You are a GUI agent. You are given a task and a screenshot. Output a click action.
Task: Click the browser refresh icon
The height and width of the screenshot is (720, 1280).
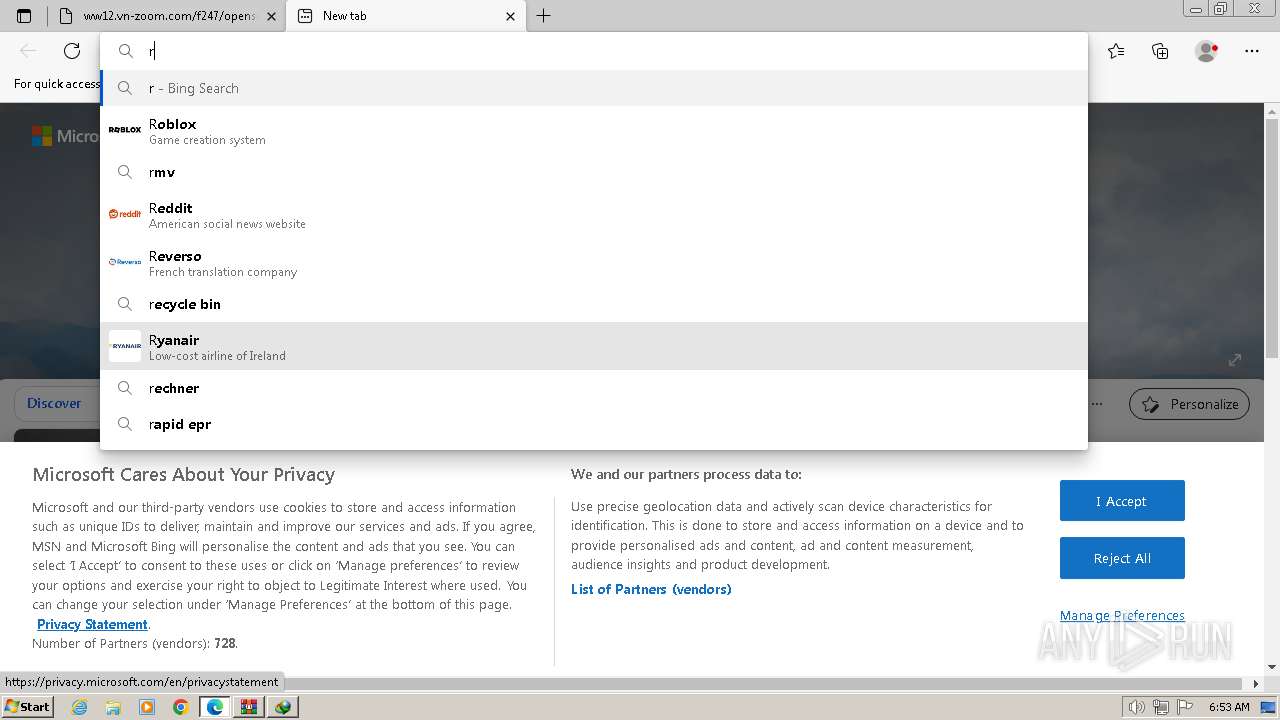pyautogui.click(x=72, y=51)
